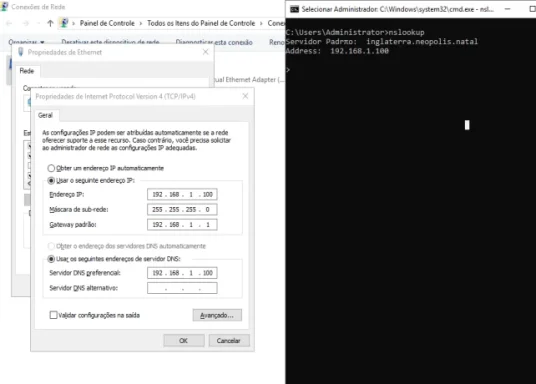The width and height of the screenshot is (536, 384).
Task: Expand chevron after 'Todos os Itens' breadcrumb
Action: [x=262, y=23]
